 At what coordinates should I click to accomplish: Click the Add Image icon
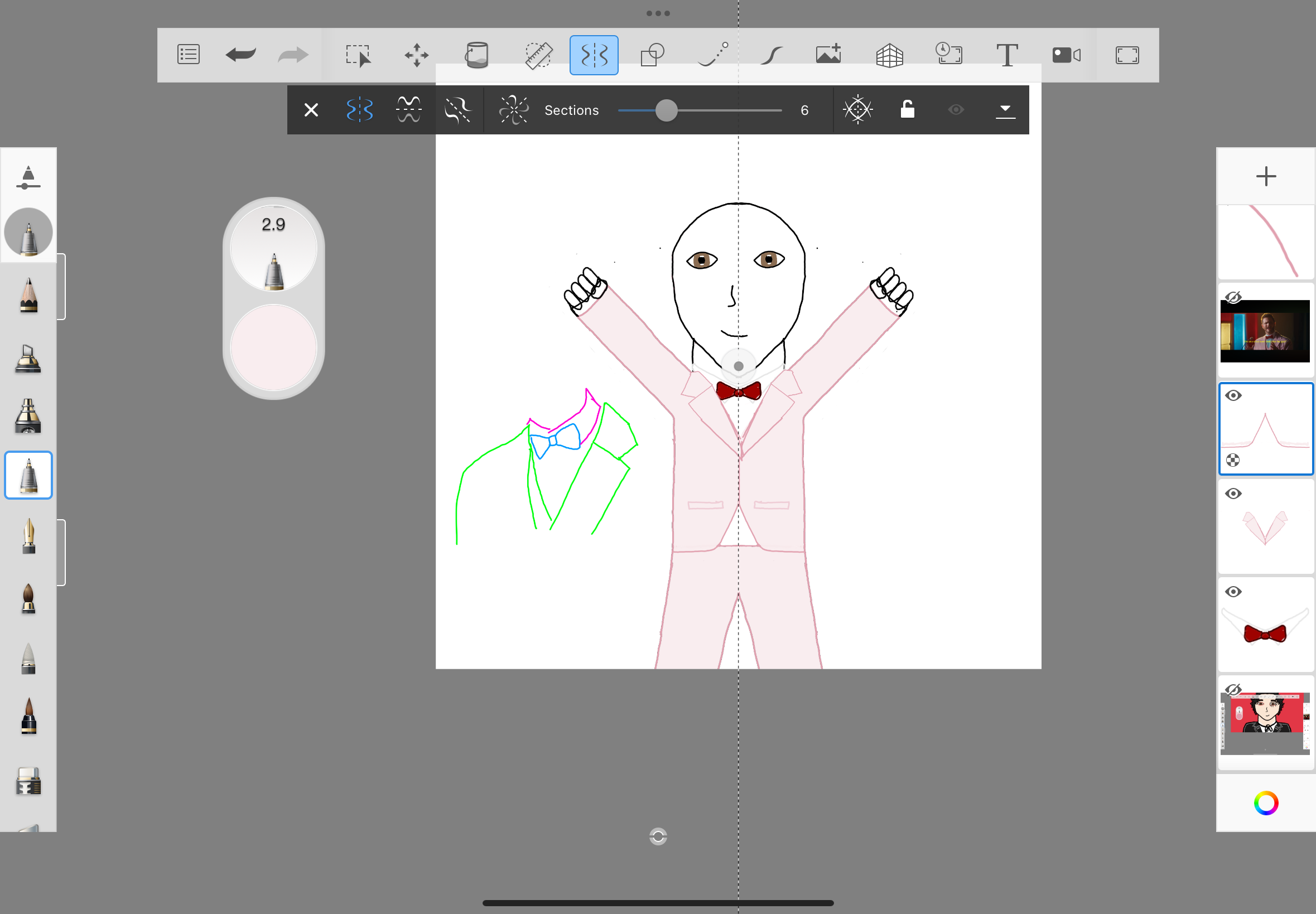point(828,55)
